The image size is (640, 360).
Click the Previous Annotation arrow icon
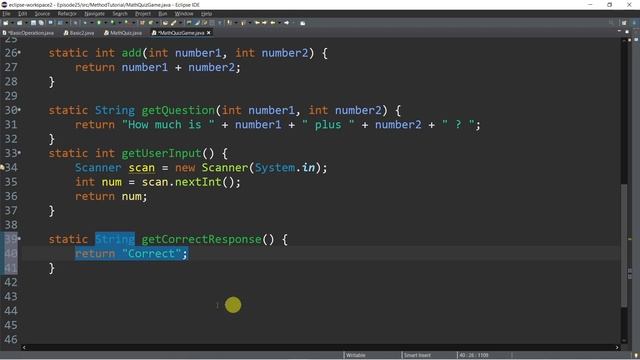click(x=243, y=23)
